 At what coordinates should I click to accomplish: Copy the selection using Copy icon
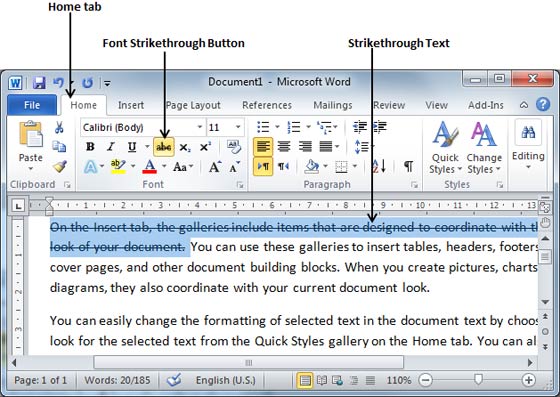pyautogui.click(x=59, y=146)
